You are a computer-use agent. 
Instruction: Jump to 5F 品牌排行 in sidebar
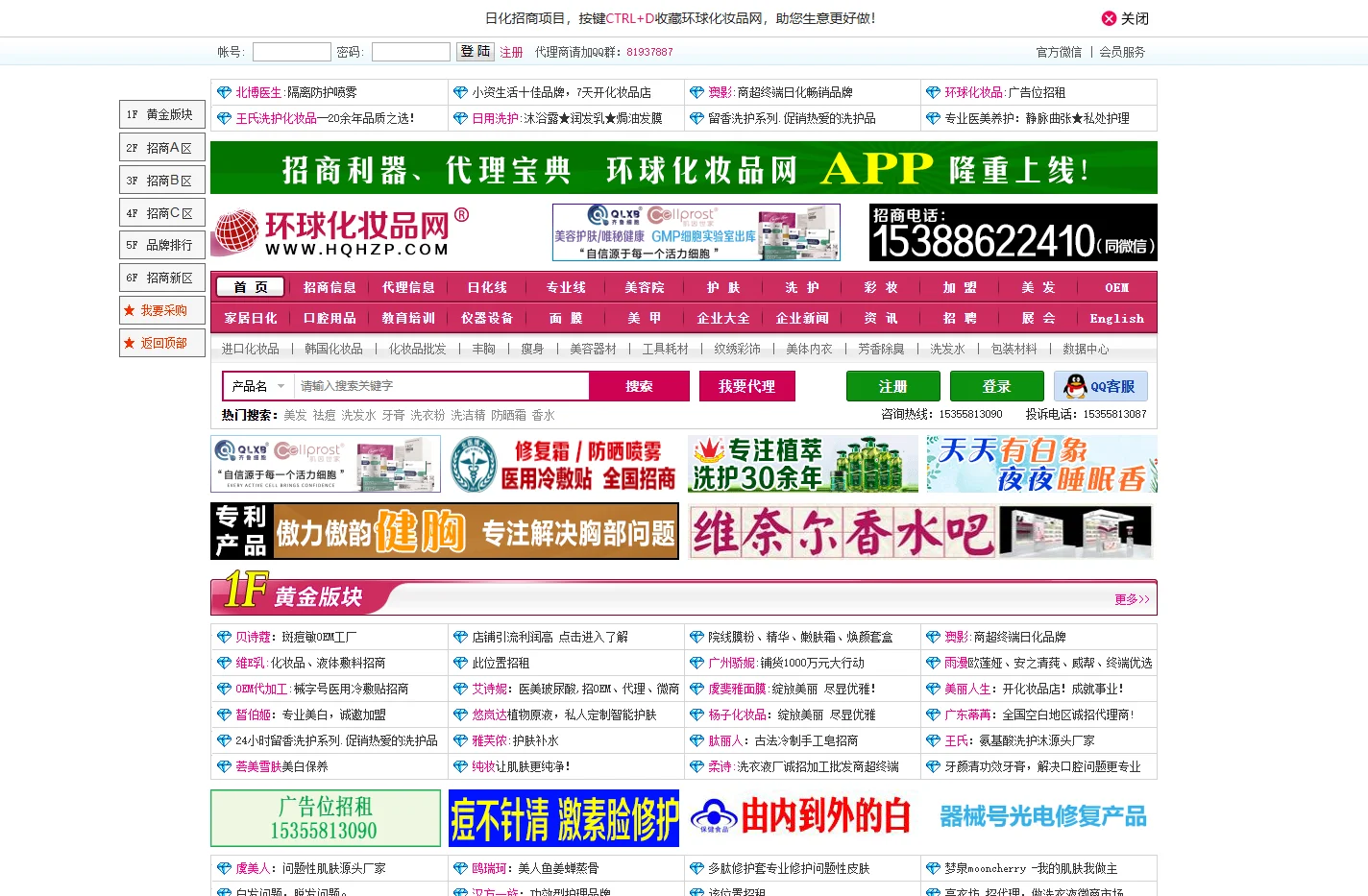coord(162,246)
